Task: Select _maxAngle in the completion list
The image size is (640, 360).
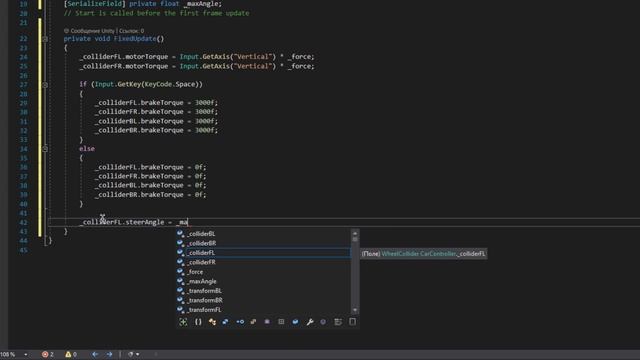Action: 263,281
